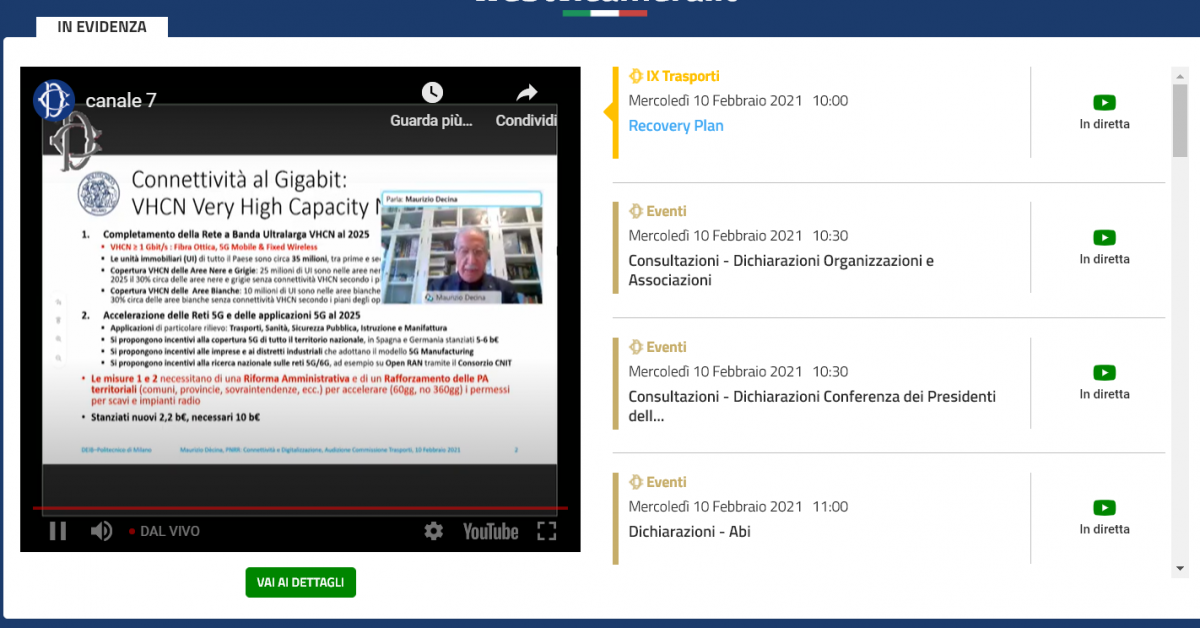This screenshot has width=1200, height=628.
Task: Click the emblem icon beside IX Trasporti
Action: pyautogui.click(x=635, y=76)
